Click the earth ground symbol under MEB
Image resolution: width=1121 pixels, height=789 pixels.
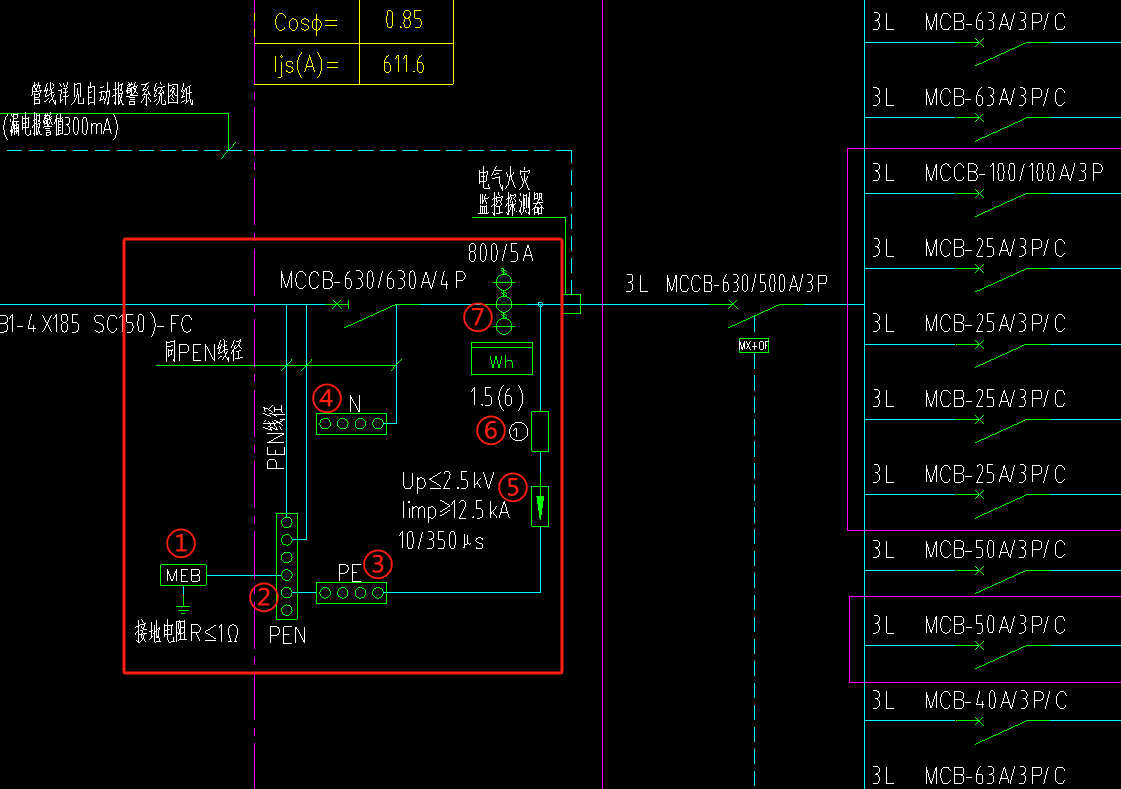tap(184, 606)
